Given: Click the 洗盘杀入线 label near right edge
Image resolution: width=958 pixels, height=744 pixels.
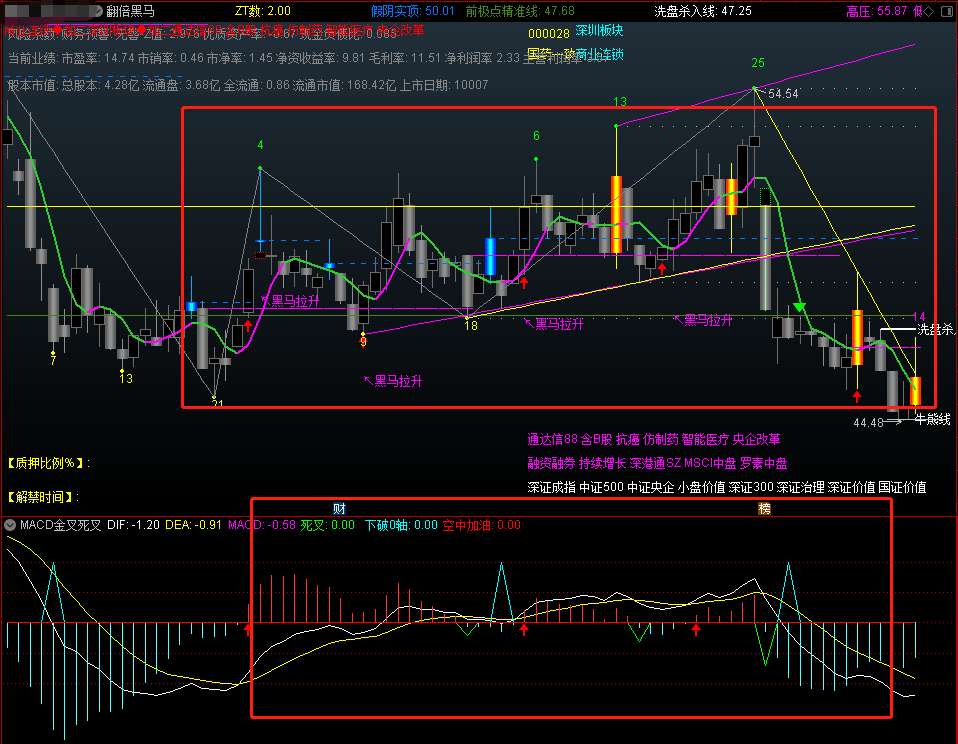Looking at the screenshot, I should (936, 330).
